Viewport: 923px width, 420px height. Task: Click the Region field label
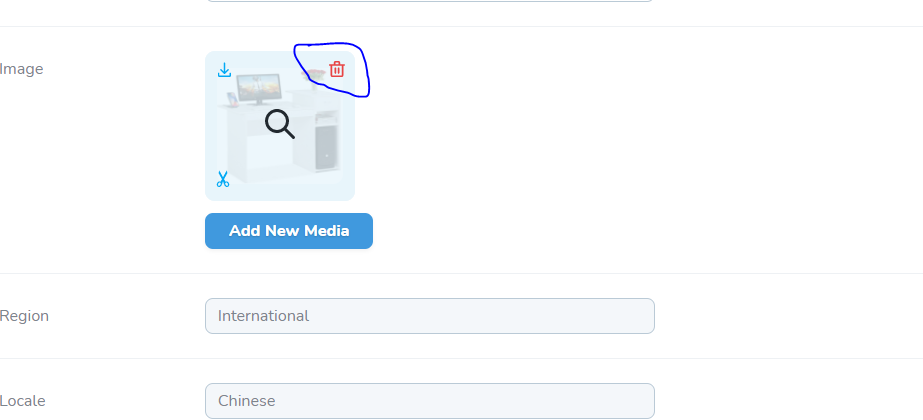(x=24, y=316)
